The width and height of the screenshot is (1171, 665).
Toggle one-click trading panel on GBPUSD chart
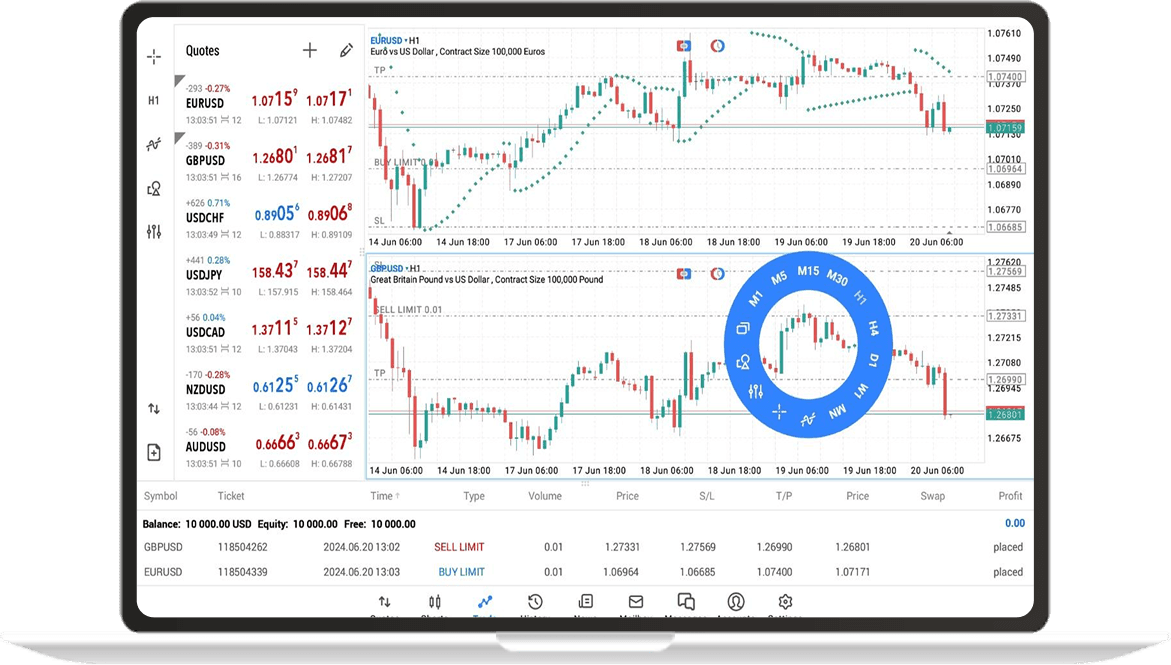pyautogui.click(x=683, y=274)
